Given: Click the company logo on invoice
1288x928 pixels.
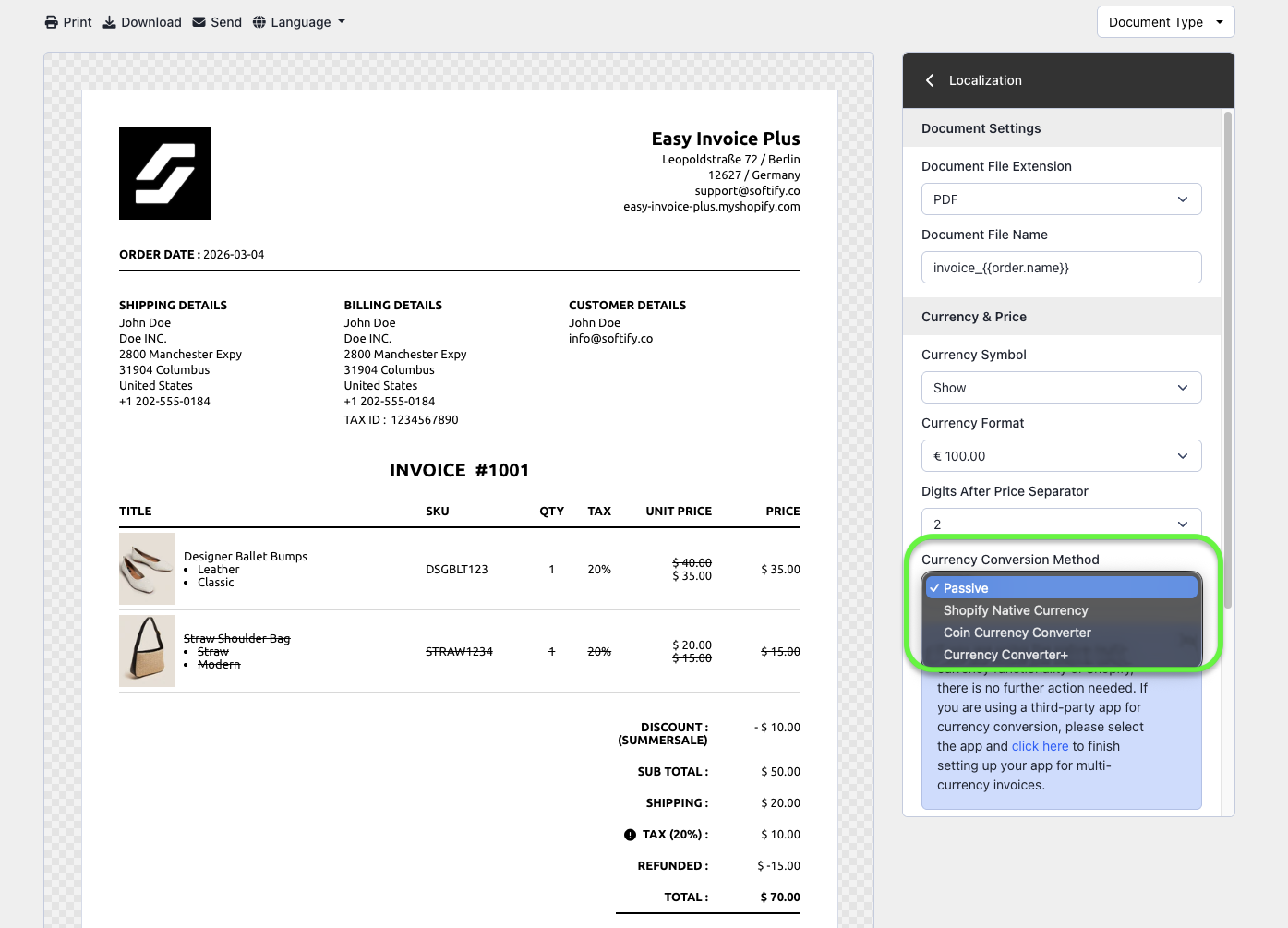Looking at the screenshot, I should [x=165, y=174].
